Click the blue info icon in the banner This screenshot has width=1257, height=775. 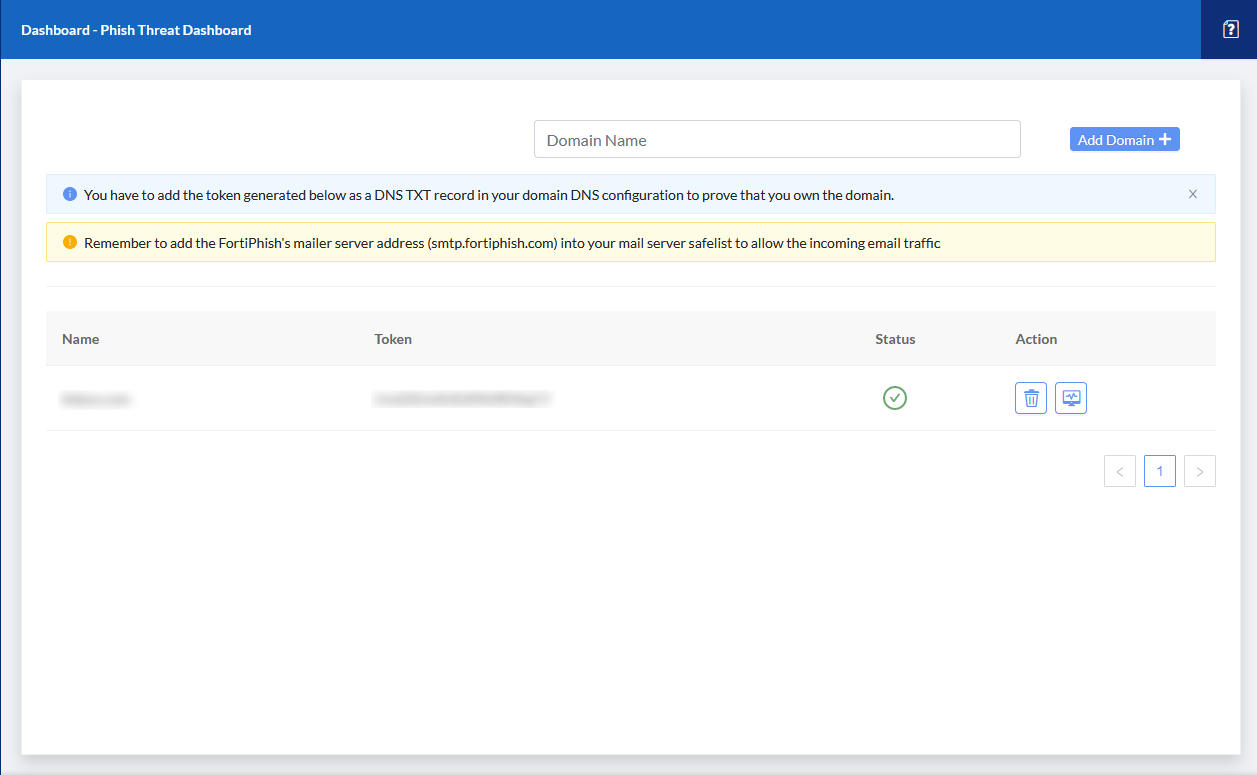point(70,194)
